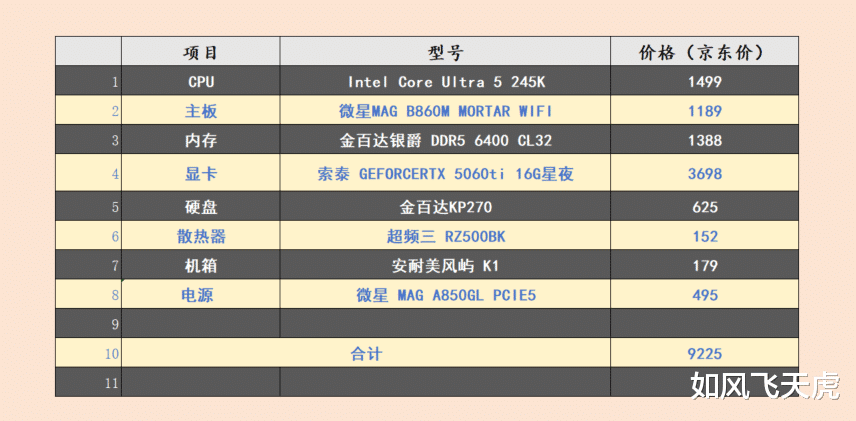Click the 型号 column header
856x421 pixels.
pyautogui.click(x=445, y=52)
